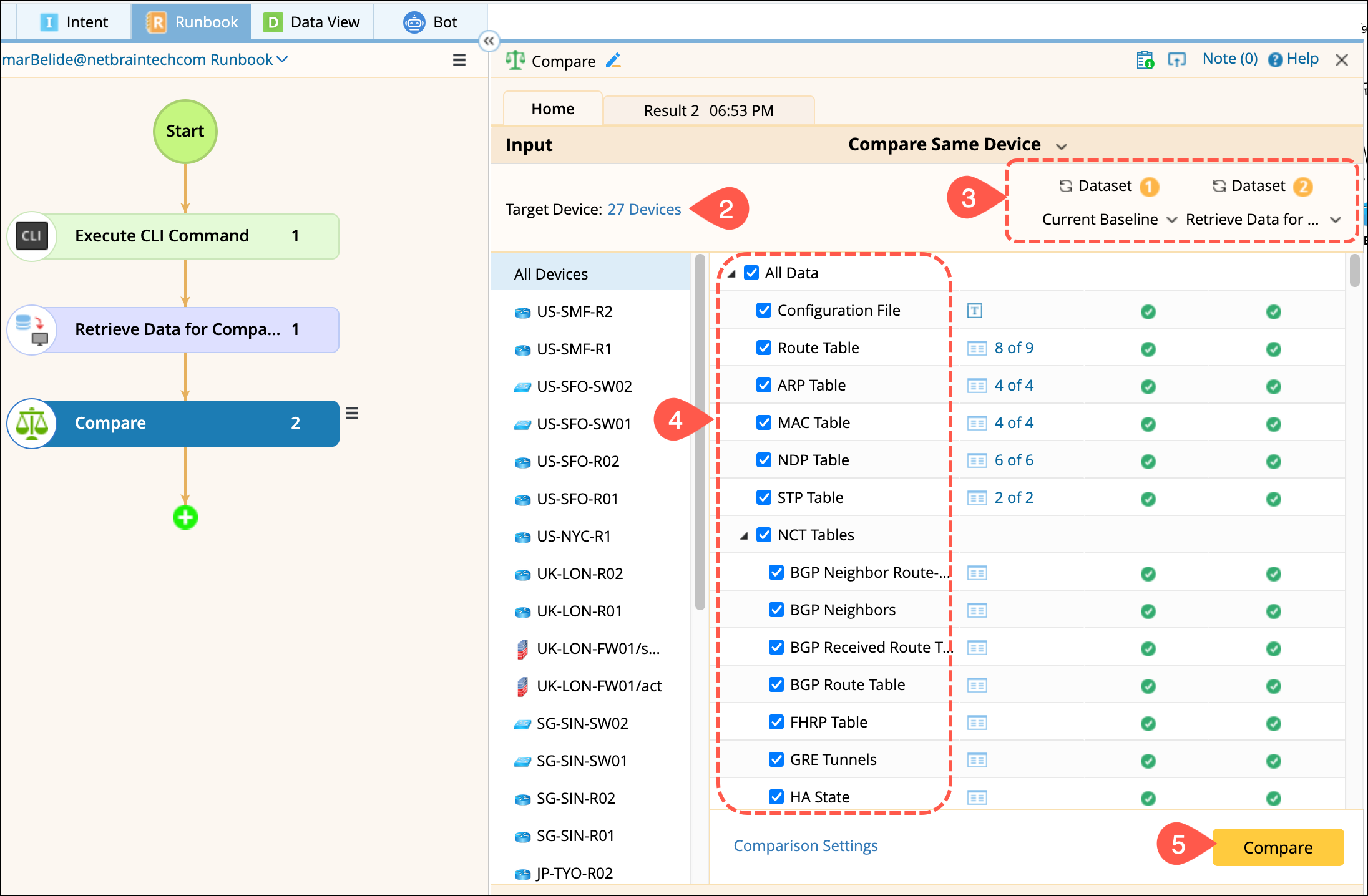
Task: Uncheck the Route Table checkbox
Action: point(764,348)
